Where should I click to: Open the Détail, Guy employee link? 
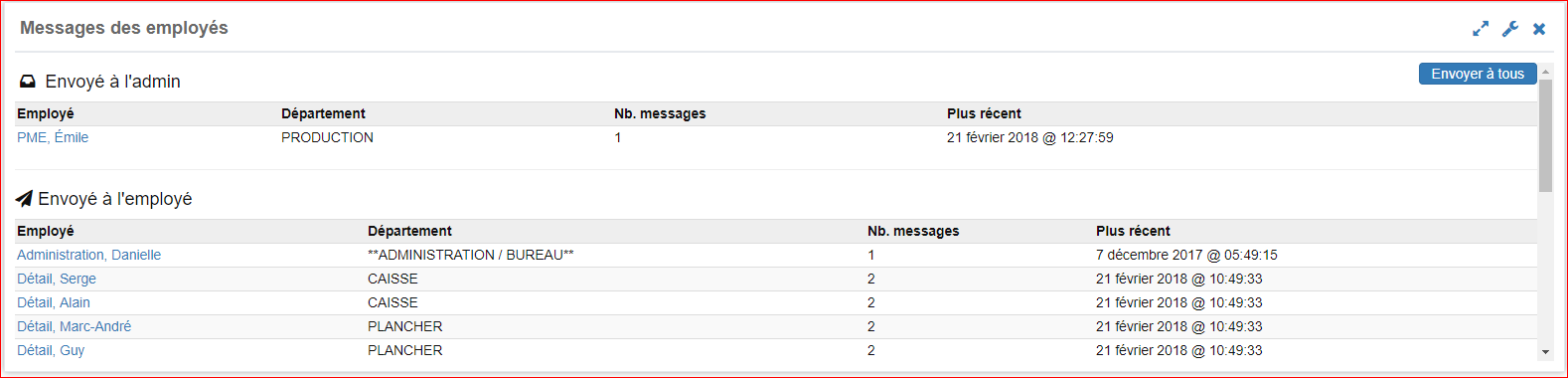click(x=51, y=350)
